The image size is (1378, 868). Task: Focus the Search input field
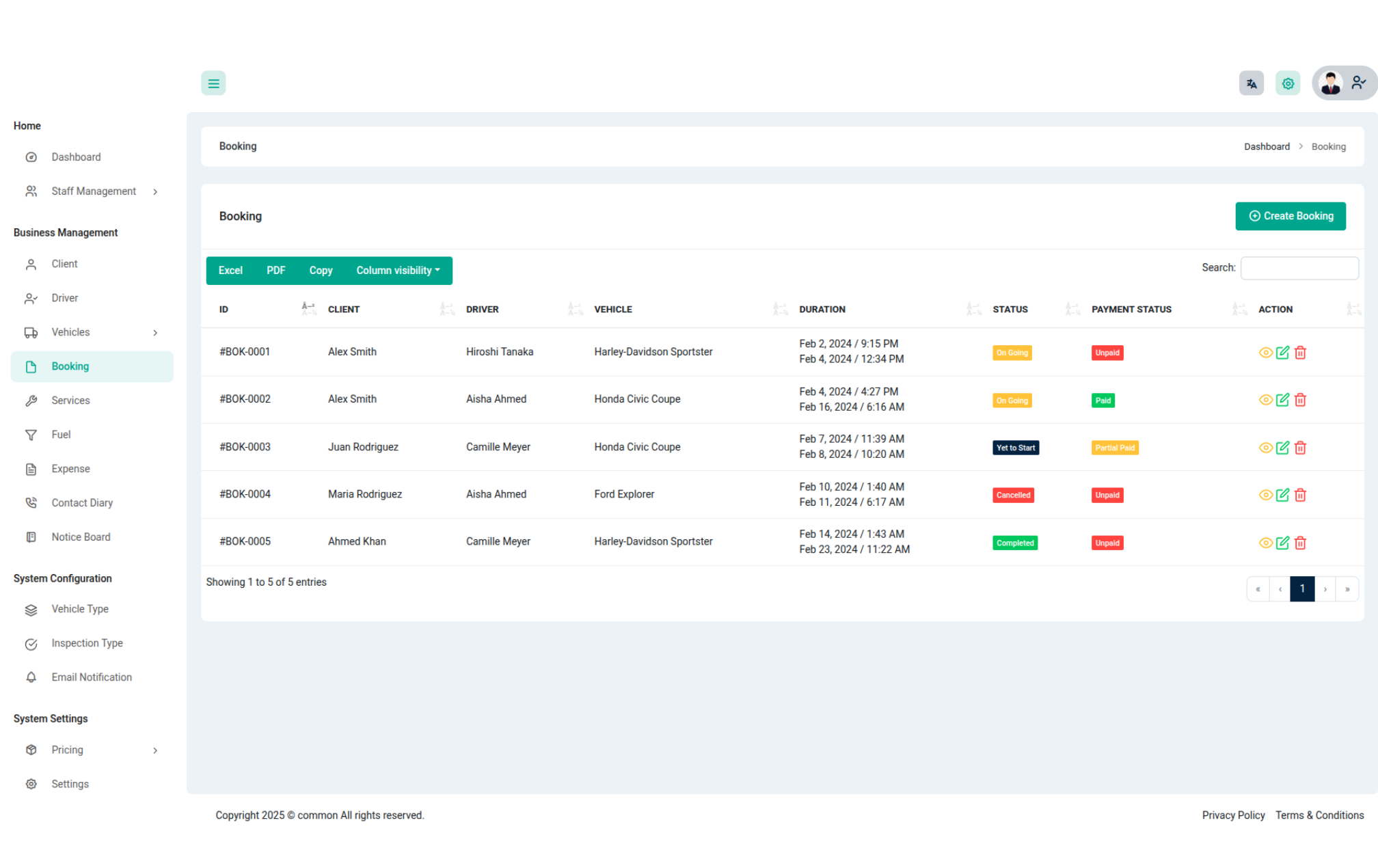(1299, 268)
